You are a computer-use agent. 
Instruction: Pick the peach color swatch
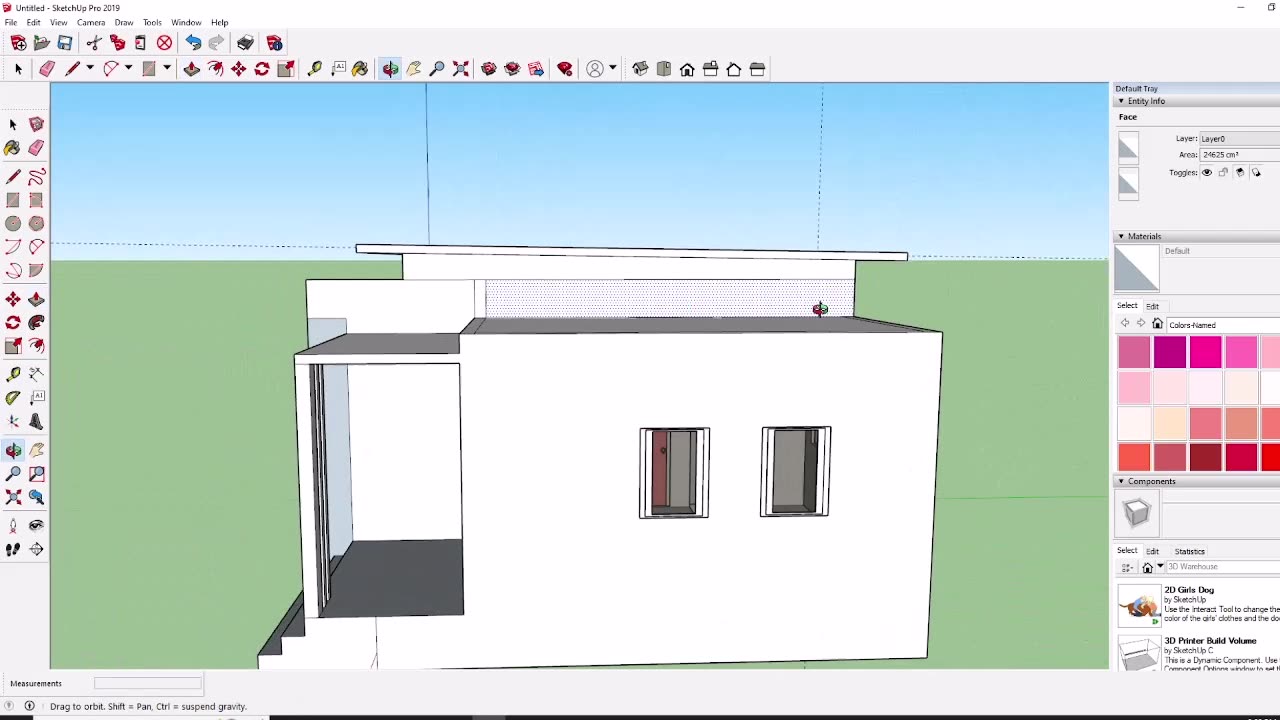(1170, 423)
